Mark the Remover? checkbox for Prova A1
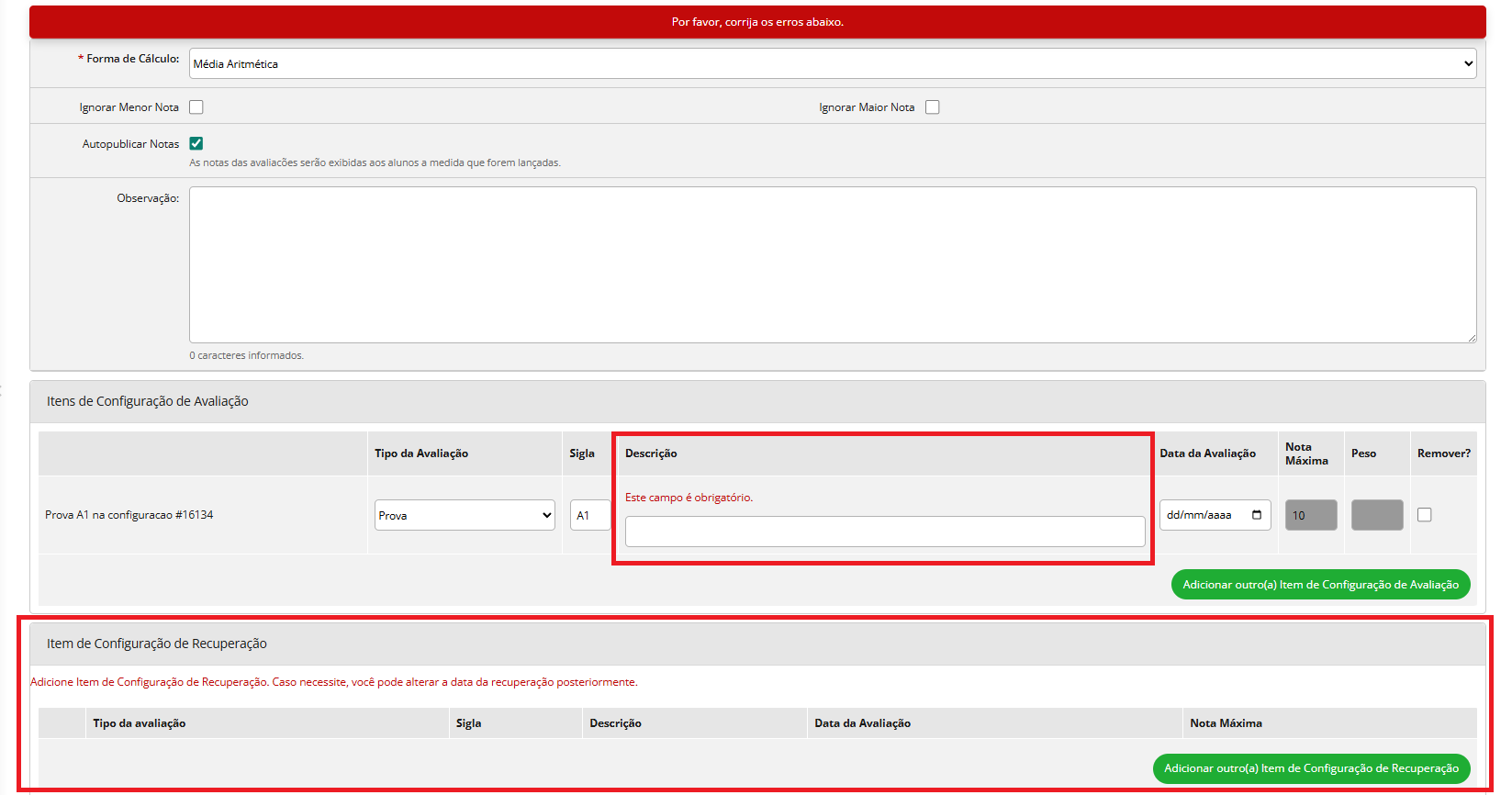Screen dimensions: 1512x795 [x=1425, y=515]
